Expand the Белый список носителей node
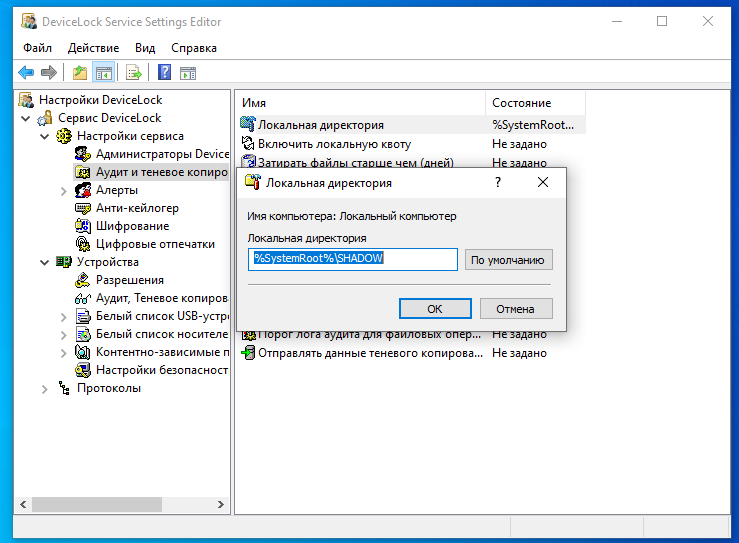This screenshot has height=543, width=739. pos(64,335)
